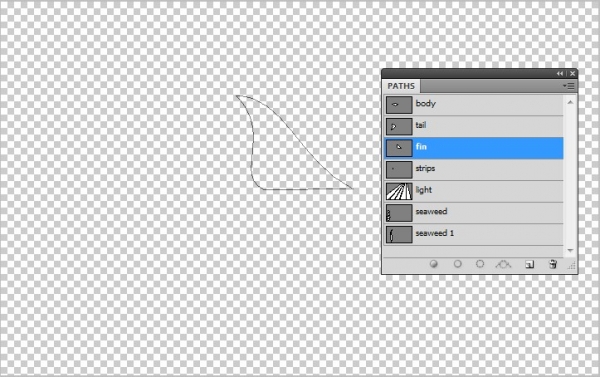Create new path icon
Viewport: 600px width, 377px height.
[x=530, y=264]
